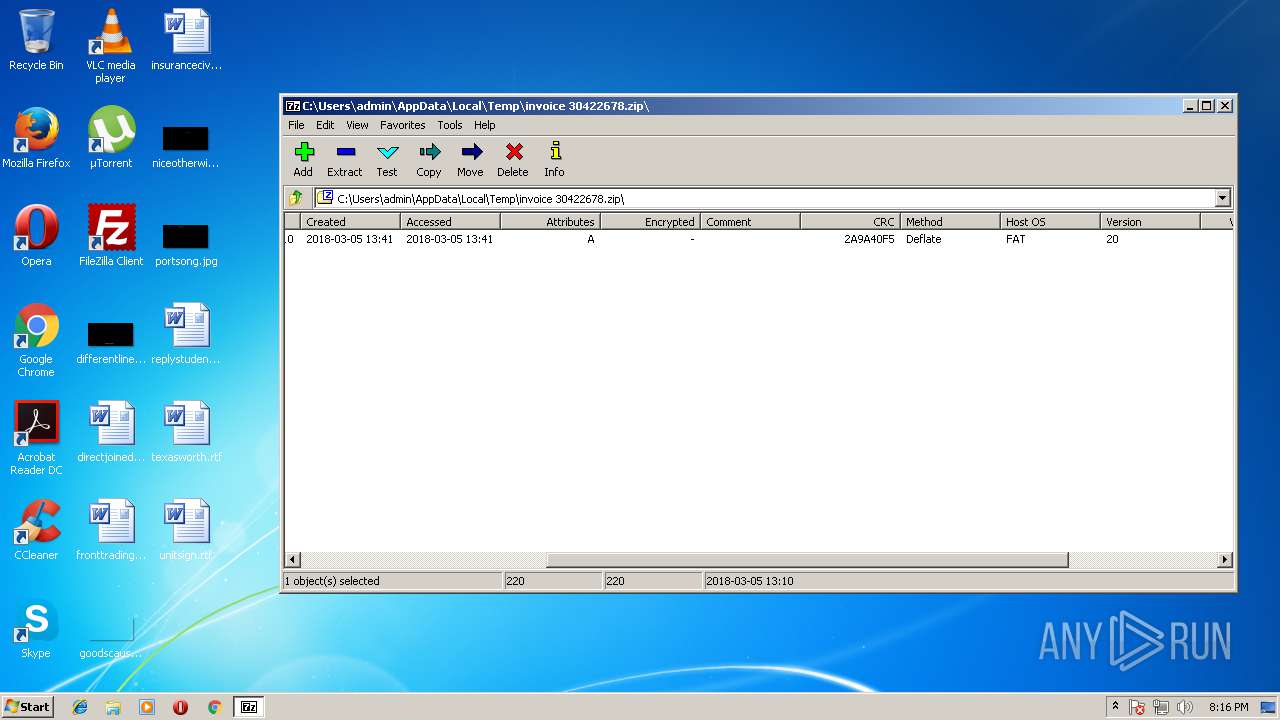Sort by the Version column header
This screenshot has height=720, width=1280.
1150,222
